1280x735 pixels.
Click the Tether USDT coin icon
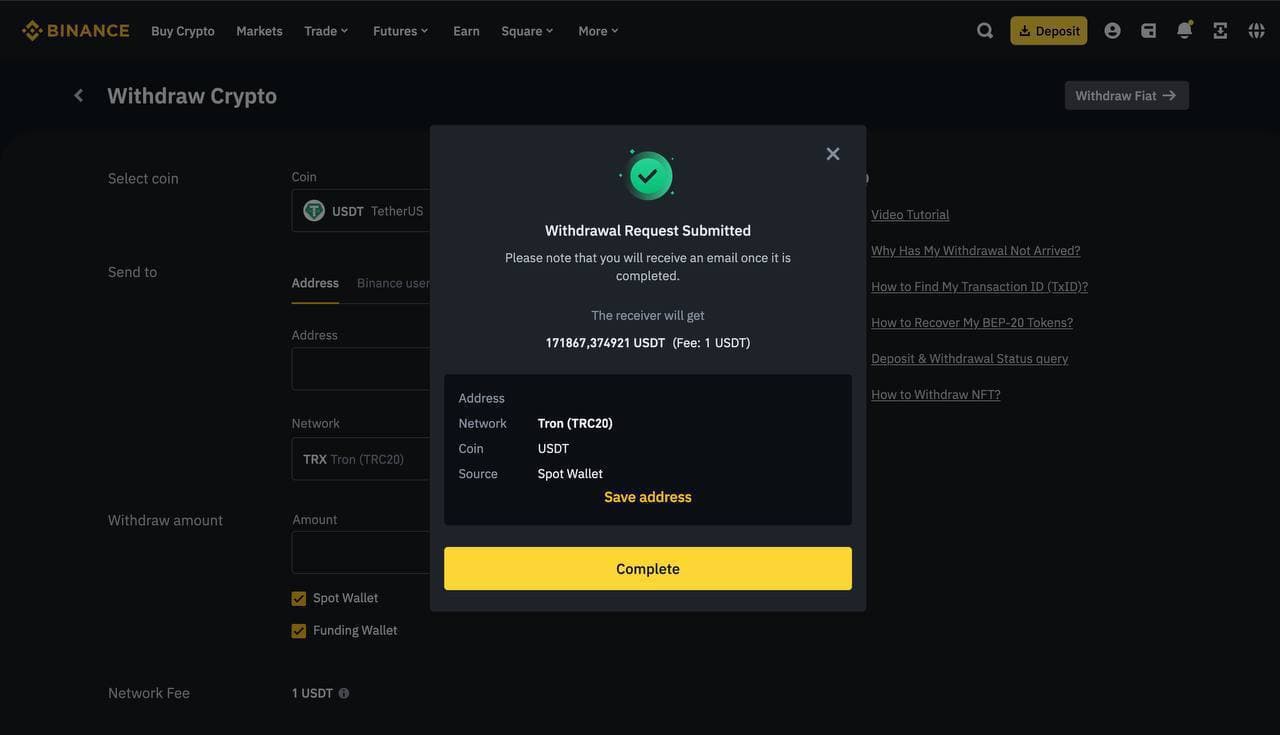tap(314, 211)
